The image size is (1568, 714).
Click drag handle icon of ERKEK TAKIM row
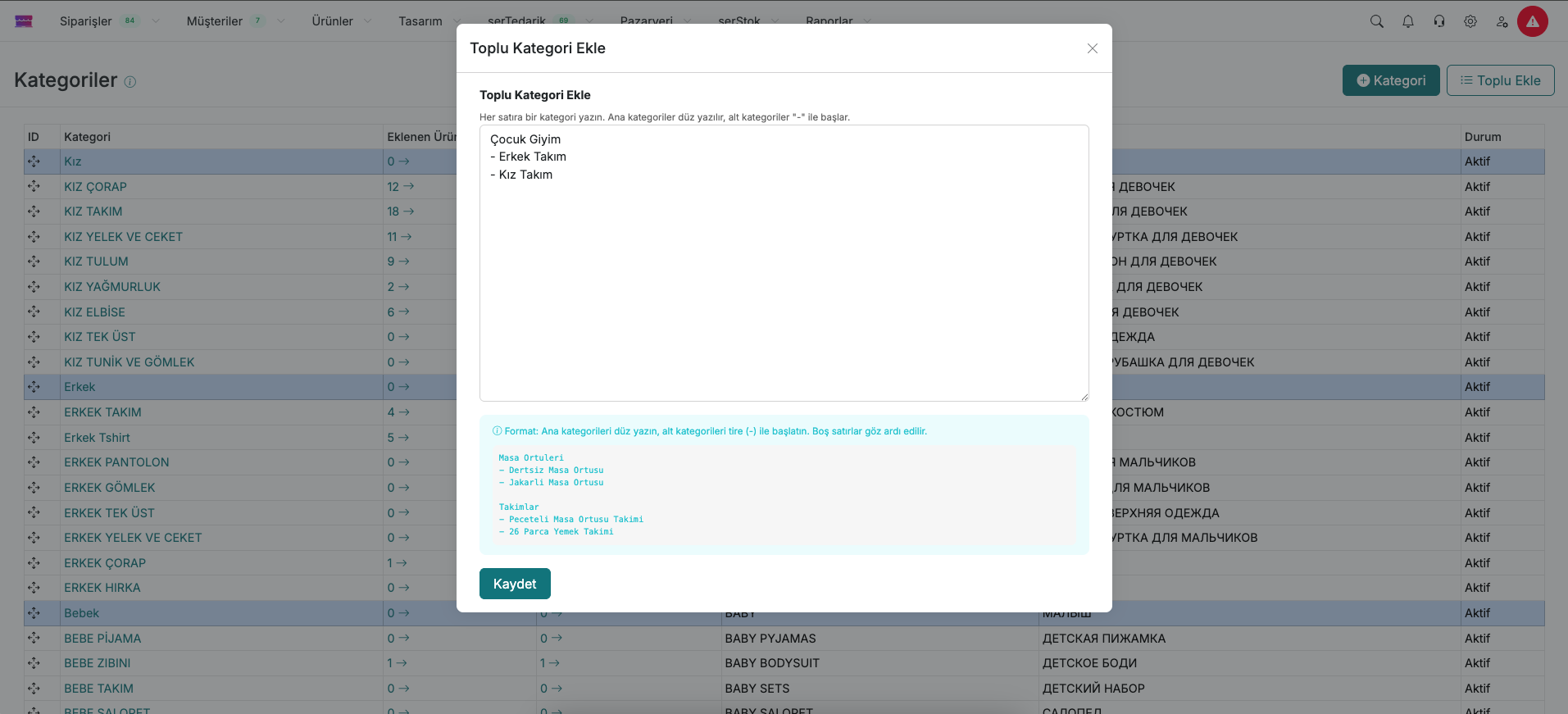tap(34, 412)
